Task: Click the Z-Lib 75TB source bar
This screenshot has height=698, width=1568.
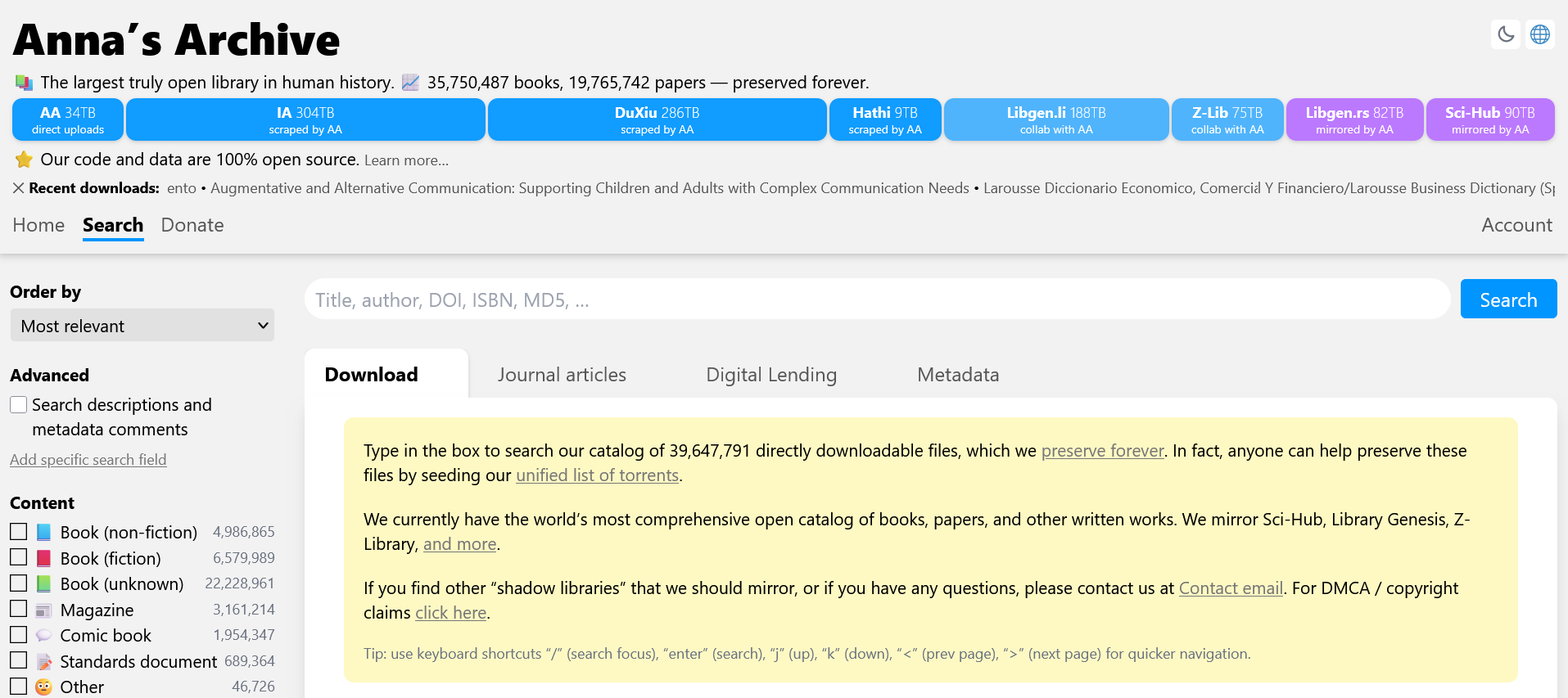Action: pos(1227,119)
